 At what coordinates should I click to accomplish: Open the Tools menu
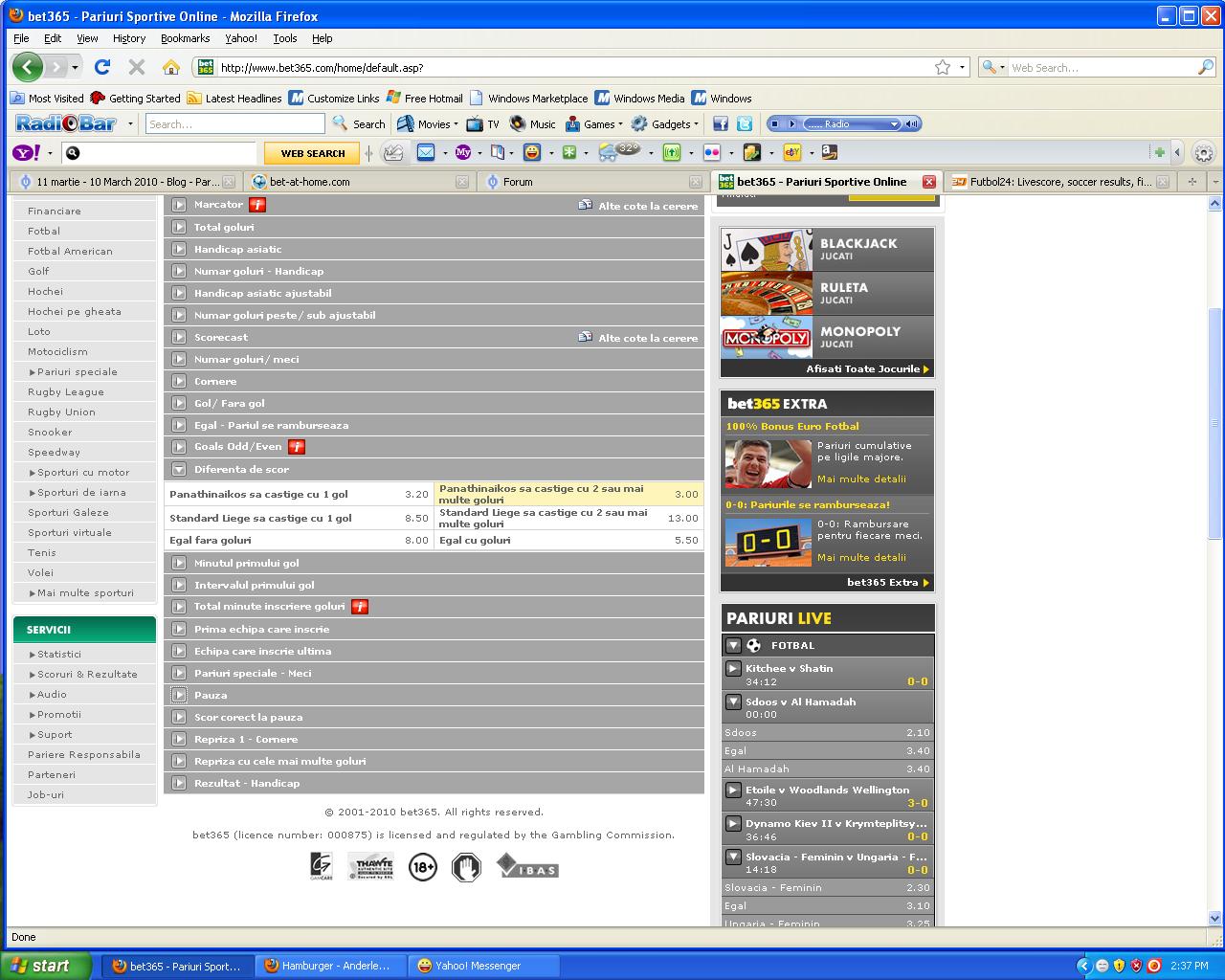click(x=285, y=38)
